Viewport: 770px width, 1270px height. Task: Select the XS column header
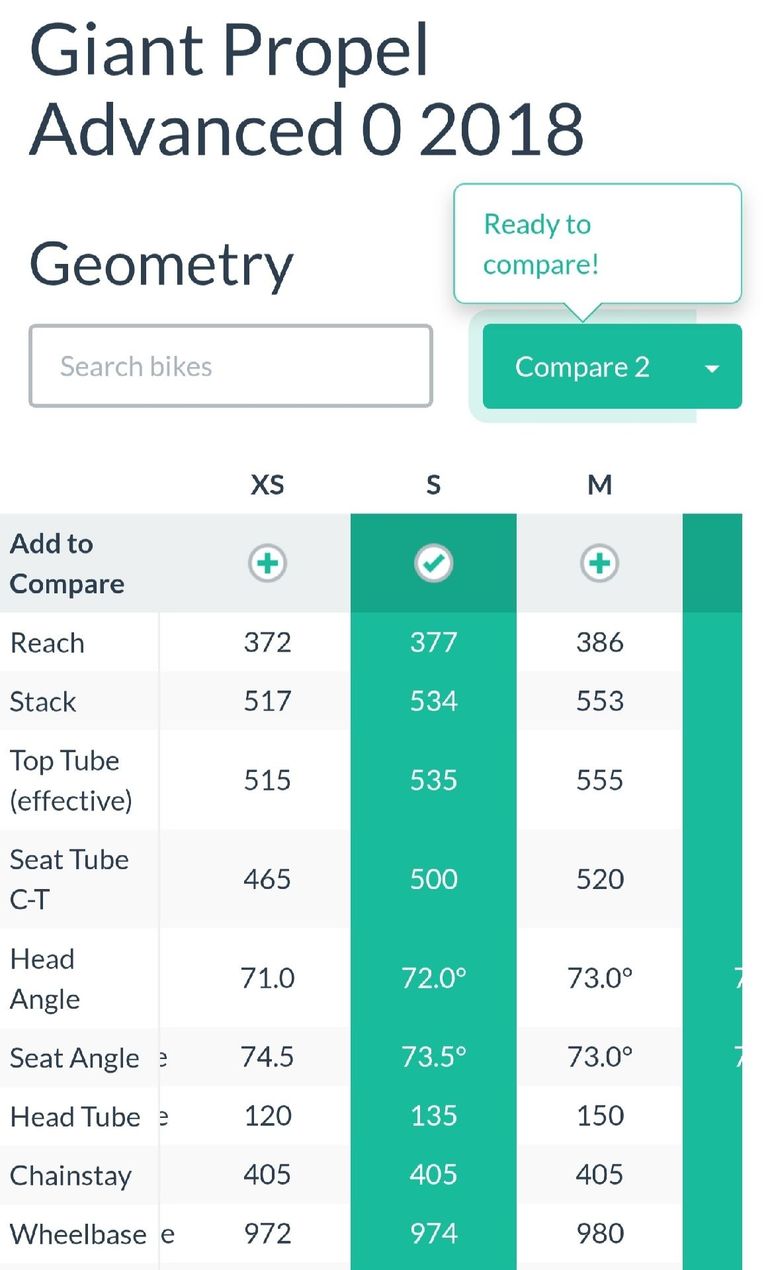[x=267, y=485]
